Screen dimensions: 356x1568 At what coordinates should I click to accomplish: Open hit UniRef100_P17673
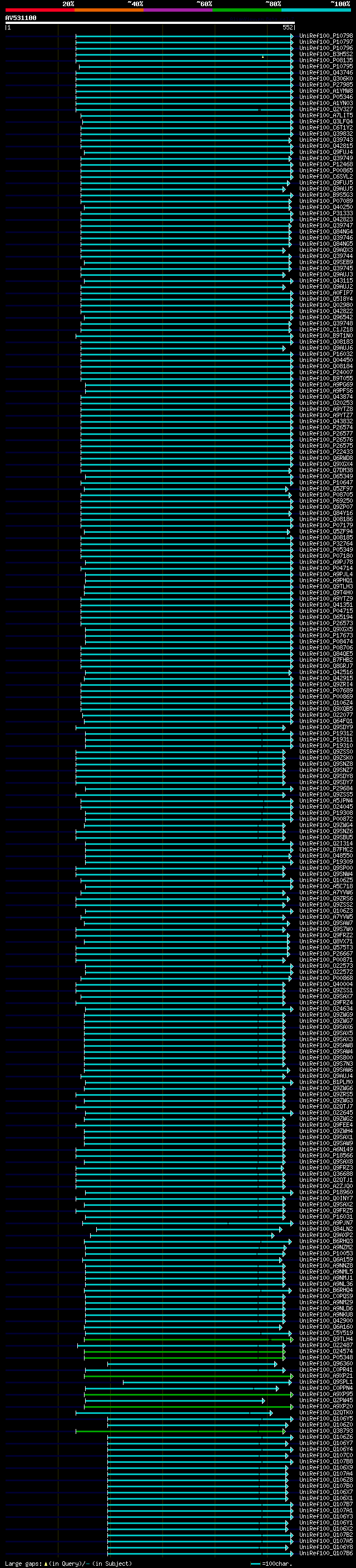coord(326,635)
